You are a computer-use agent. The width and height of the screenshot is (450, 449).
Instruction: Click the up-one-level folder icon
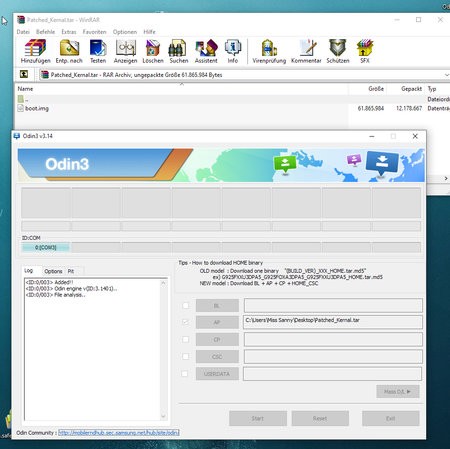pyautogui.click(x=24, y=74)
